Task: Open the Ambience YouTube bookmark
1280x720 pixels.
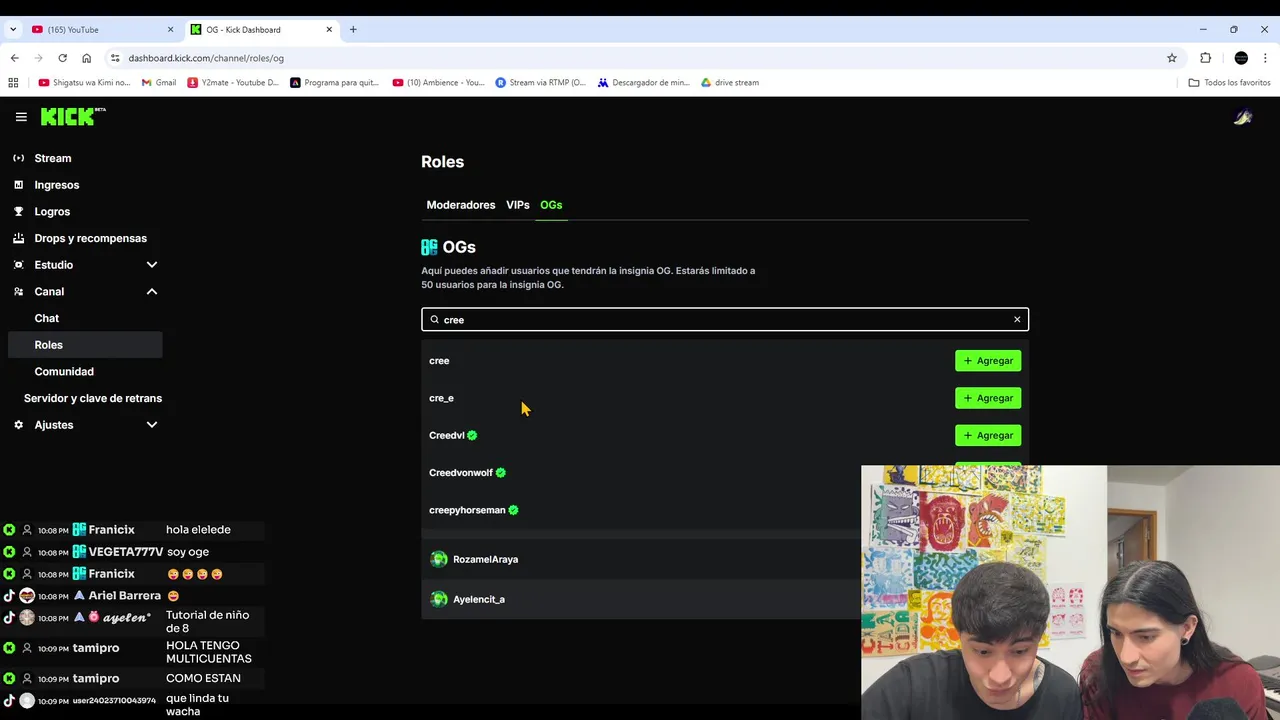Action: 439,83
